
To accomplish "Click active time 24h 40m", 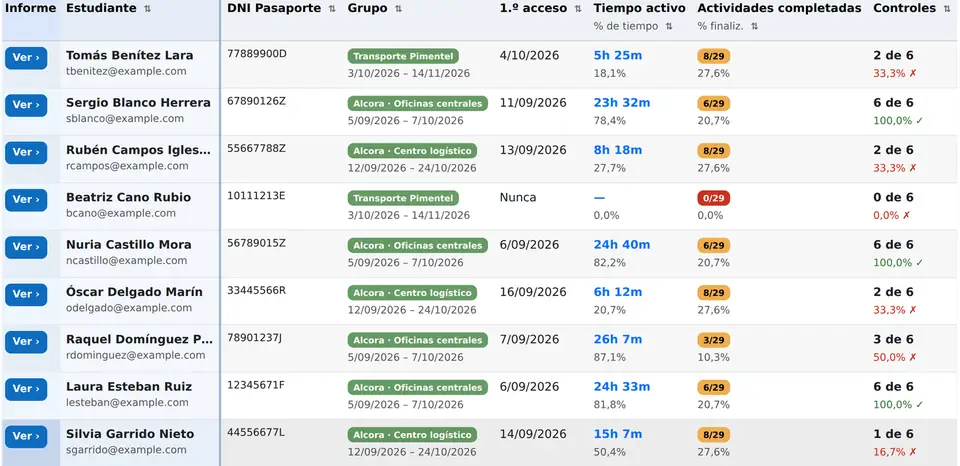I will pos(622,245).
